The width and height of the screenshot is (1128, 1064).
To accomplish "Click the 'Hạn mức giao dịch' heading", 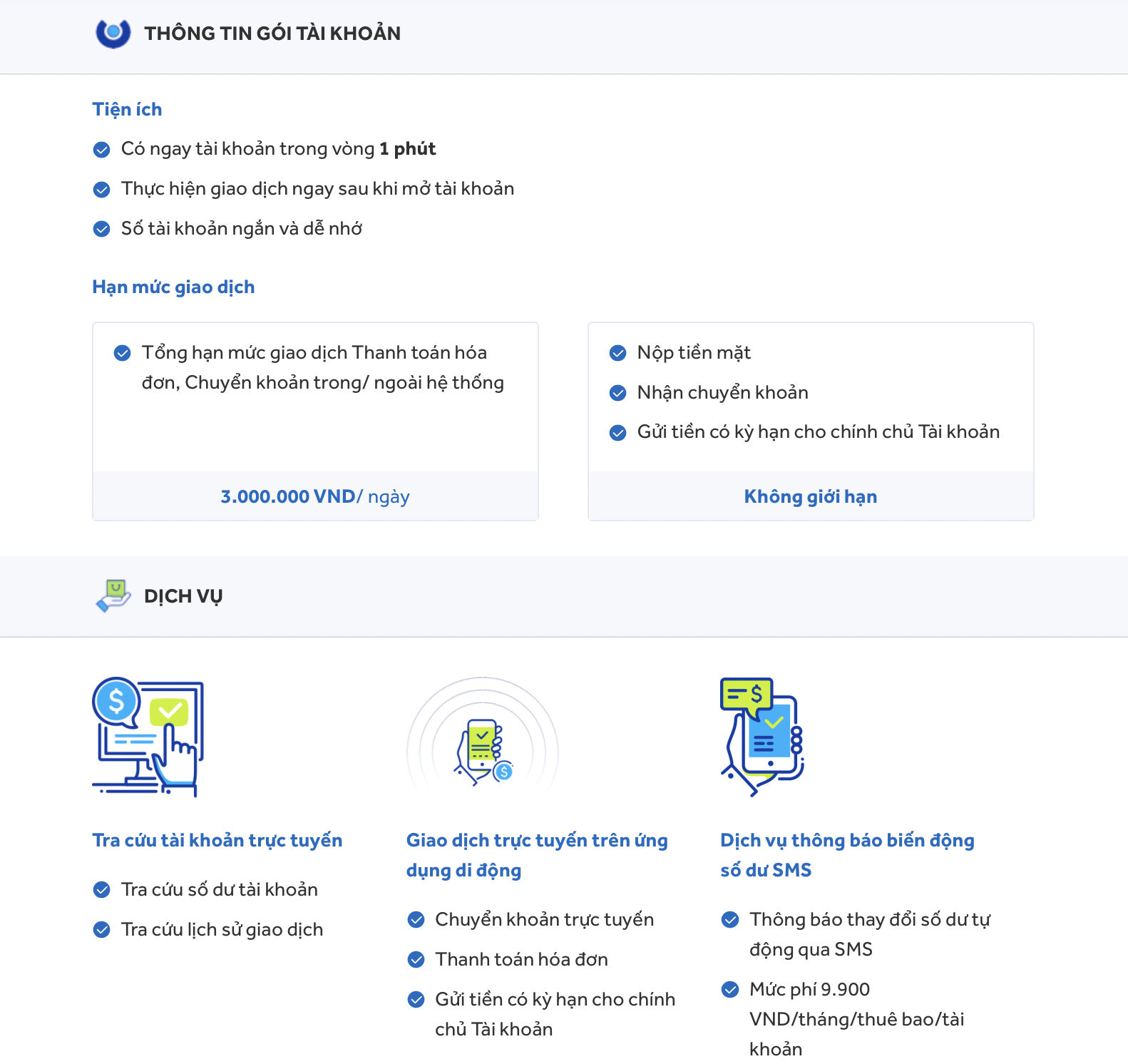I will tap(173, 287).
